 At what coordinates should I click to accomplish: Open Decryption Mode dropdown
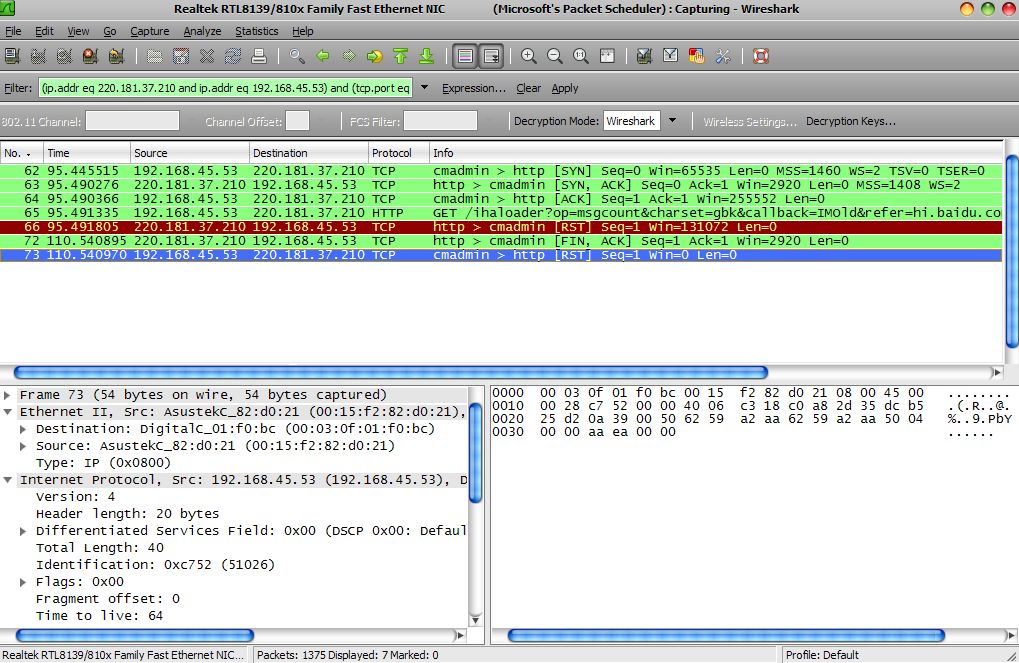tap(673, 121)
